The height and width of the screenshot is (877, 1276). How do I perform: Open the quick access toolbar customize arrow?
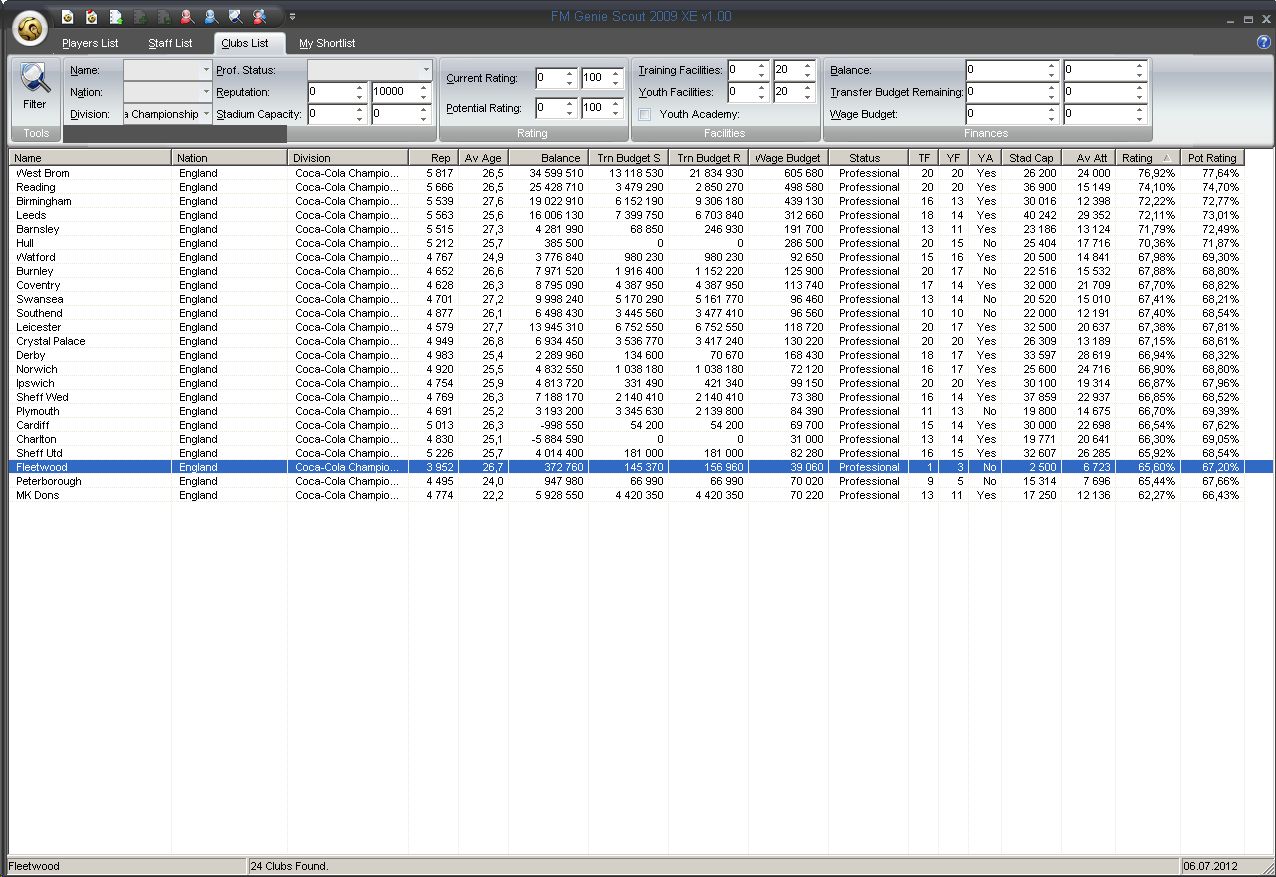tap(292, 17)
